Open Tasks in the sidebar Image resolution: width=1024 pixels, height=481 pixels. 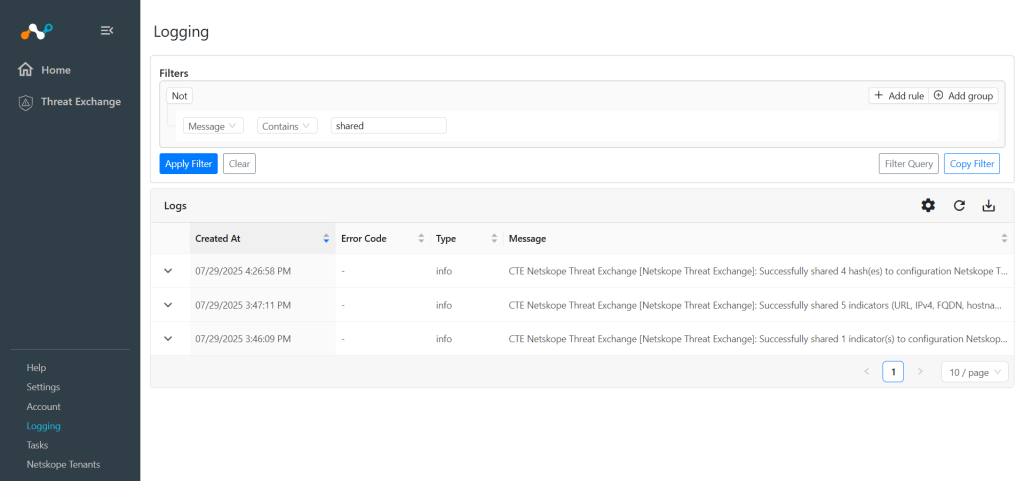(37, 445)
